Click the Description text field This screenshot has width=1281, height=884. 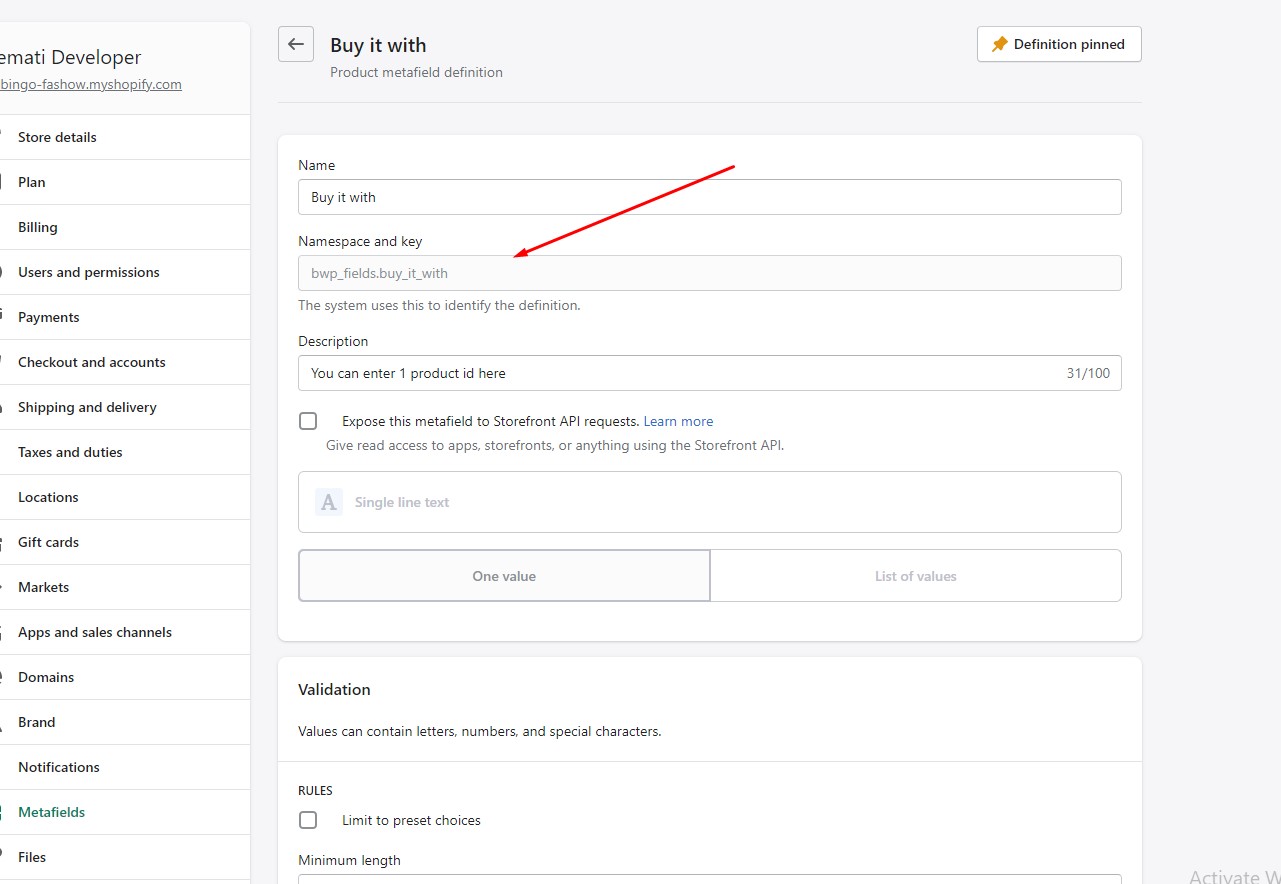coord(680,373)
